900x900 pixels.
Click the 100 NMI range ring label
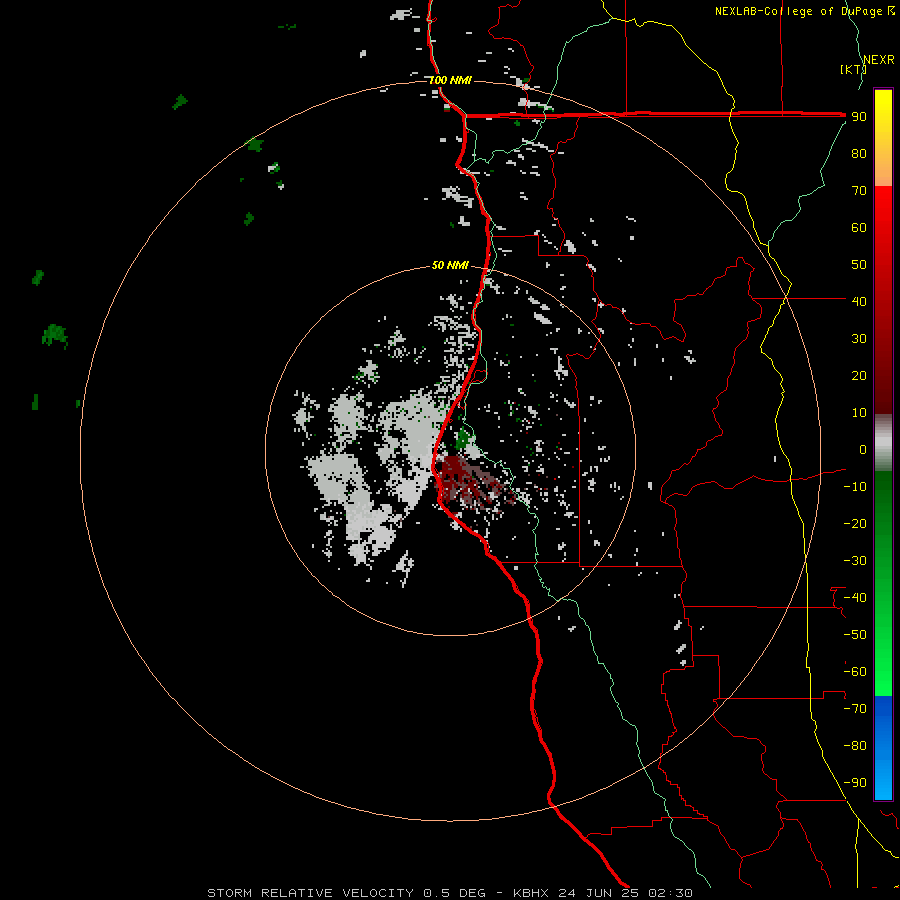(x=450, y=80)
